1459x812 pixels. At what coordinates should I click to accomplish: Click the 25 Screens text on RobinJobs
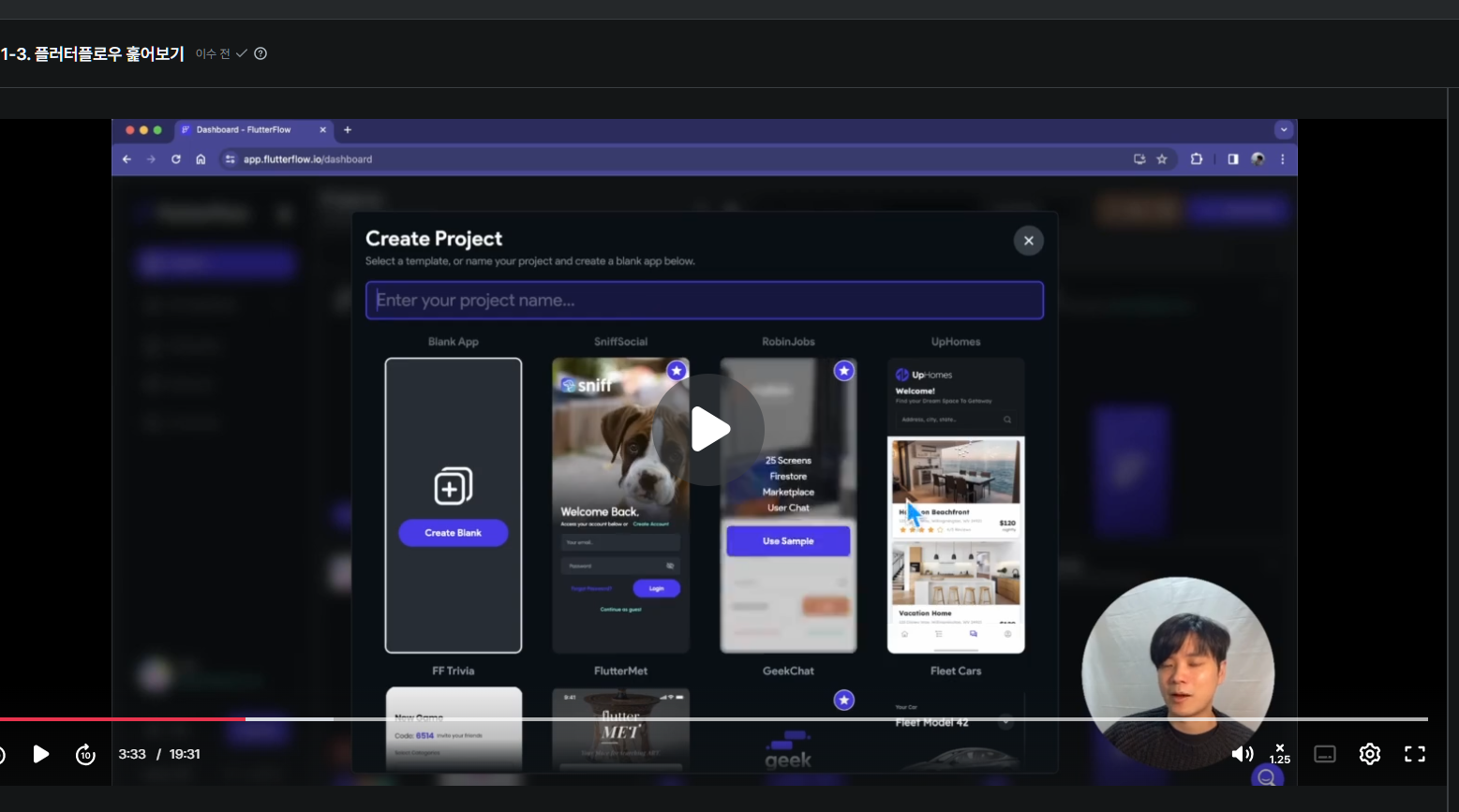point(788,461)
